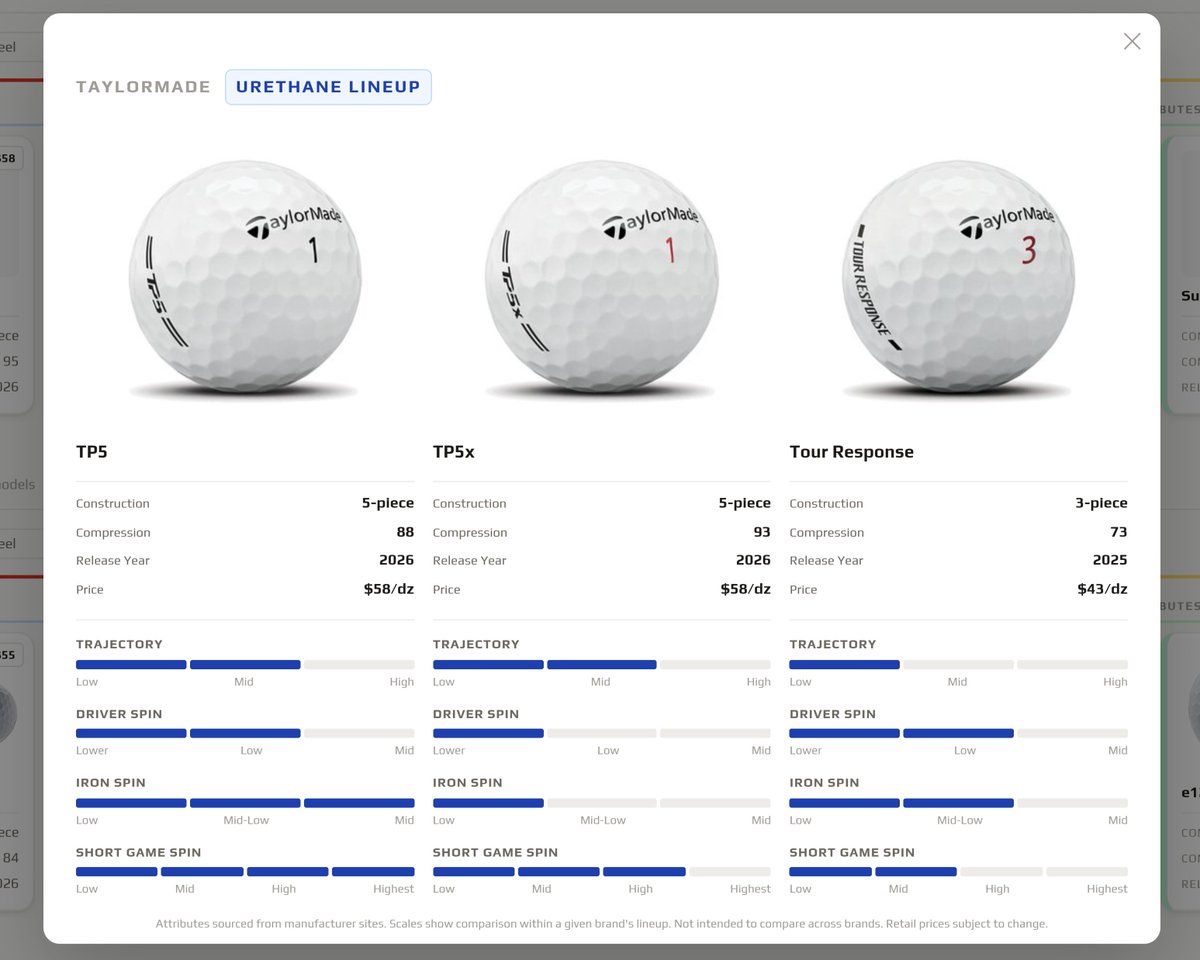1200x960 pixels.
Task: Click the Tour Response Driver Spin scale bar
Action: point(958,733)
